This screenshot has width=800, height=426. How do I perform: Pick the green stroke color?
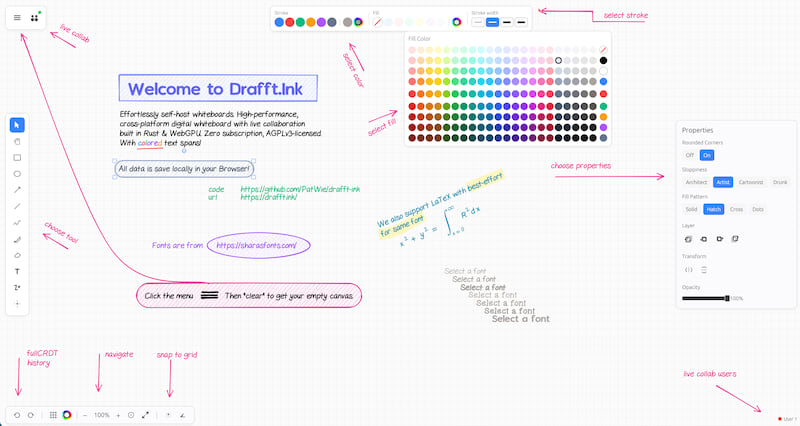[300, 22]
